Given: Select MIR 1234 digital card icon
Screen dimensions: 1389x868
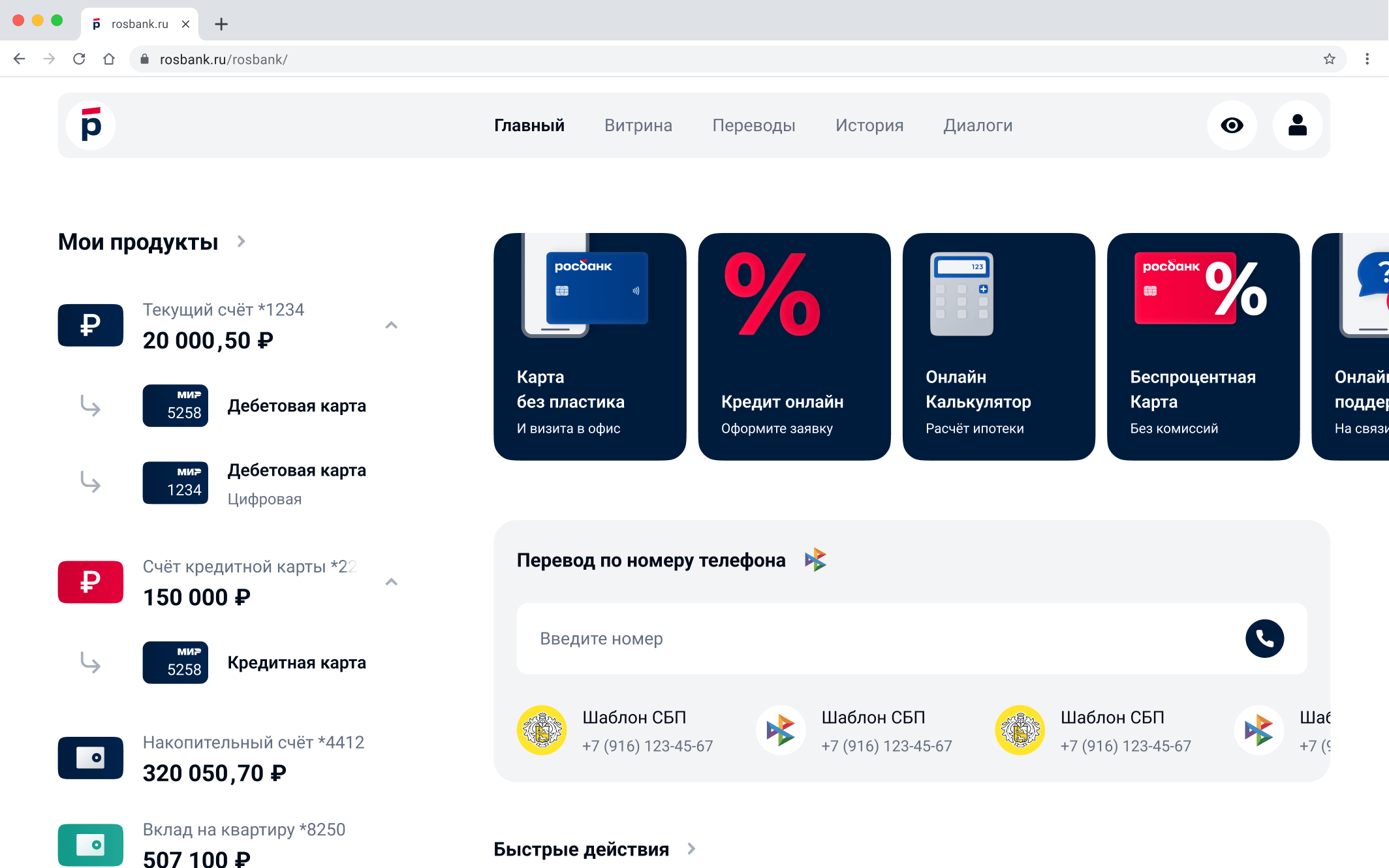Looking at the screenshot, I should pyautogui.click(x=175, y=482).
